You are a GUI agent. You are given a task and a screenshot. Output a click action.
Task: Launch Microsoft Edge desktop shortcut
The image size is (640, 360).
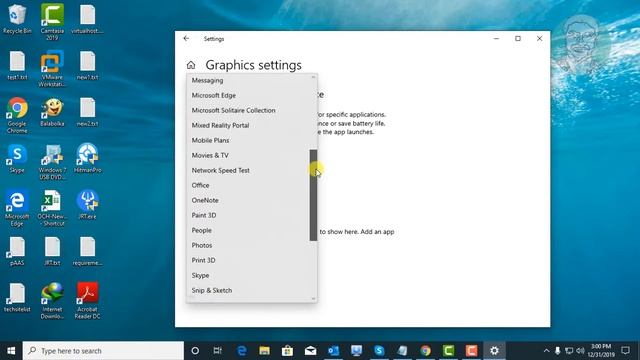17,208
